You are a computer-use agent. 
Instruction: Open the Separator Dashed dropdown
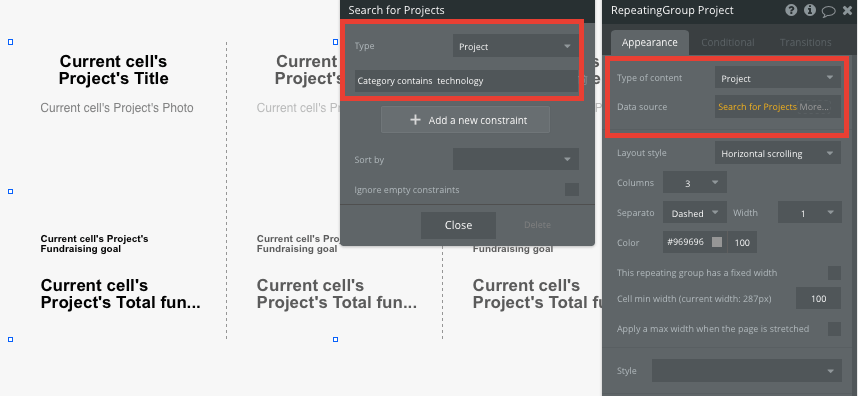[695, 213]
